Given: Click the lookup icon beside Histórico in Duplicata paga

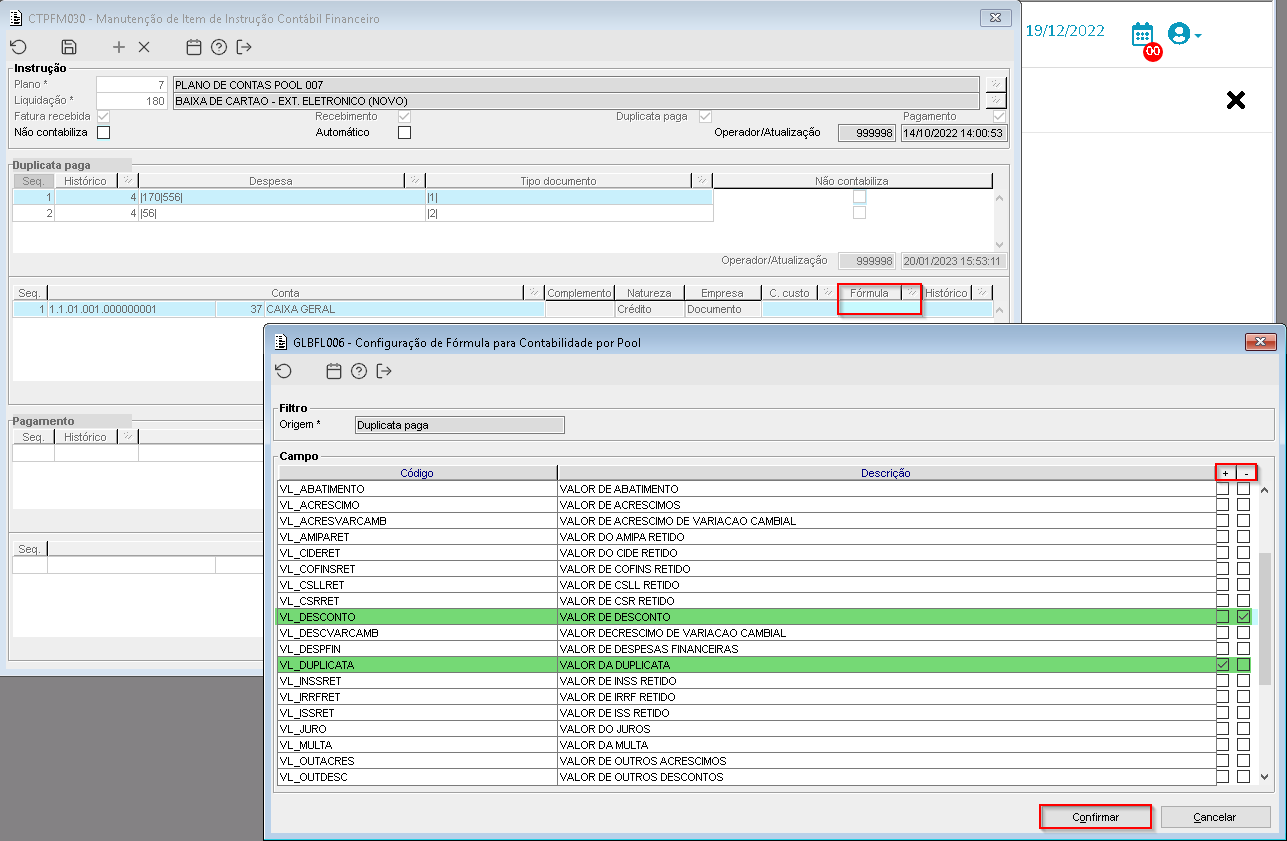Looking at the screenshot, I should 126,181.
